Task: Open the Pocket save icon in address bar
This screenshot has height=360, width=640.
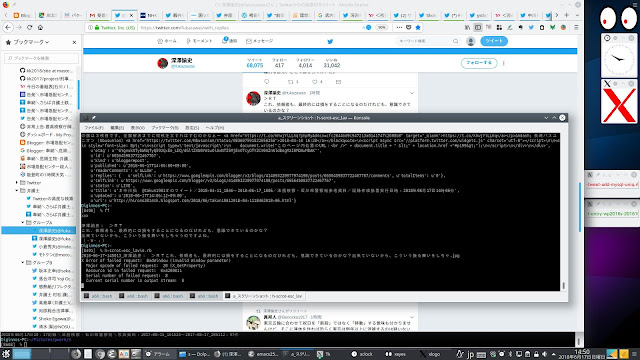Action: tap(409, 27)
